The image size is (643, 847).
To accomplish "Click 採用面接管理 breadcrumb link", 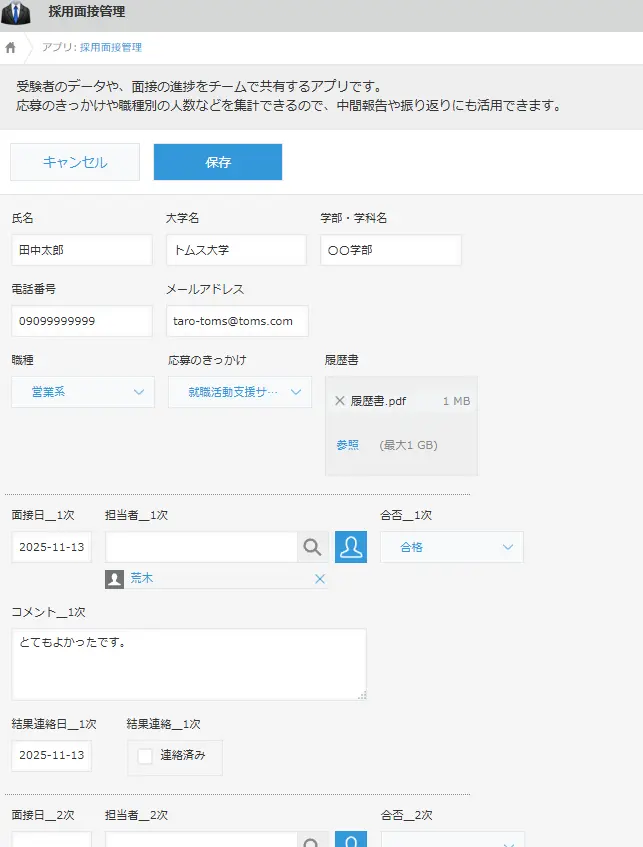I will point(110,47).
